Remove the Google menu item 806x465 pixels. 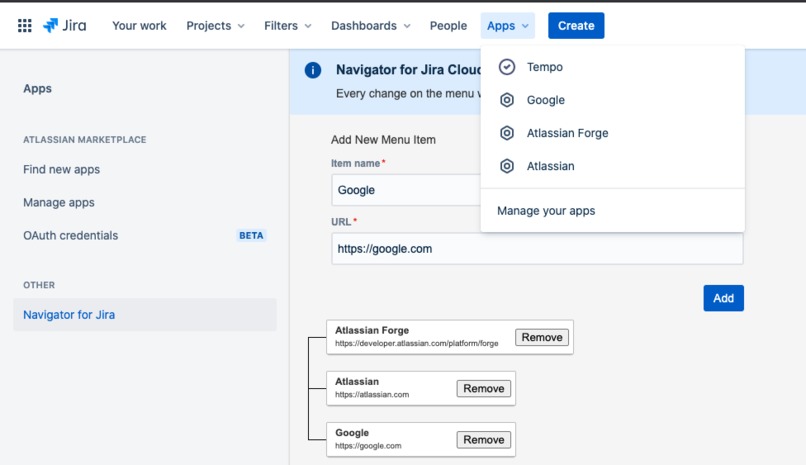click(x=484, y=440)
